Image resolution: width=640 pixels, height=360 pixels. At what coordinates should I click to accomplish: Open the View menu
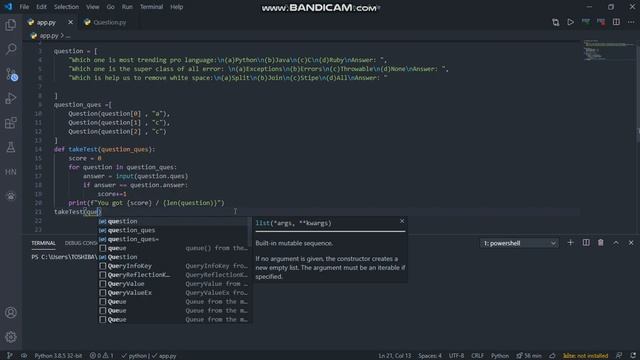[x=93, y=7]
